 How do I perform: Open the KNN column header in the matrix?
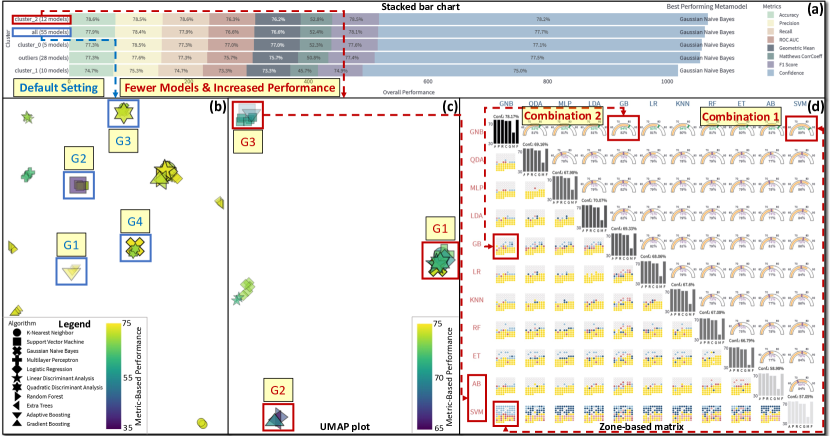(682, 104)
